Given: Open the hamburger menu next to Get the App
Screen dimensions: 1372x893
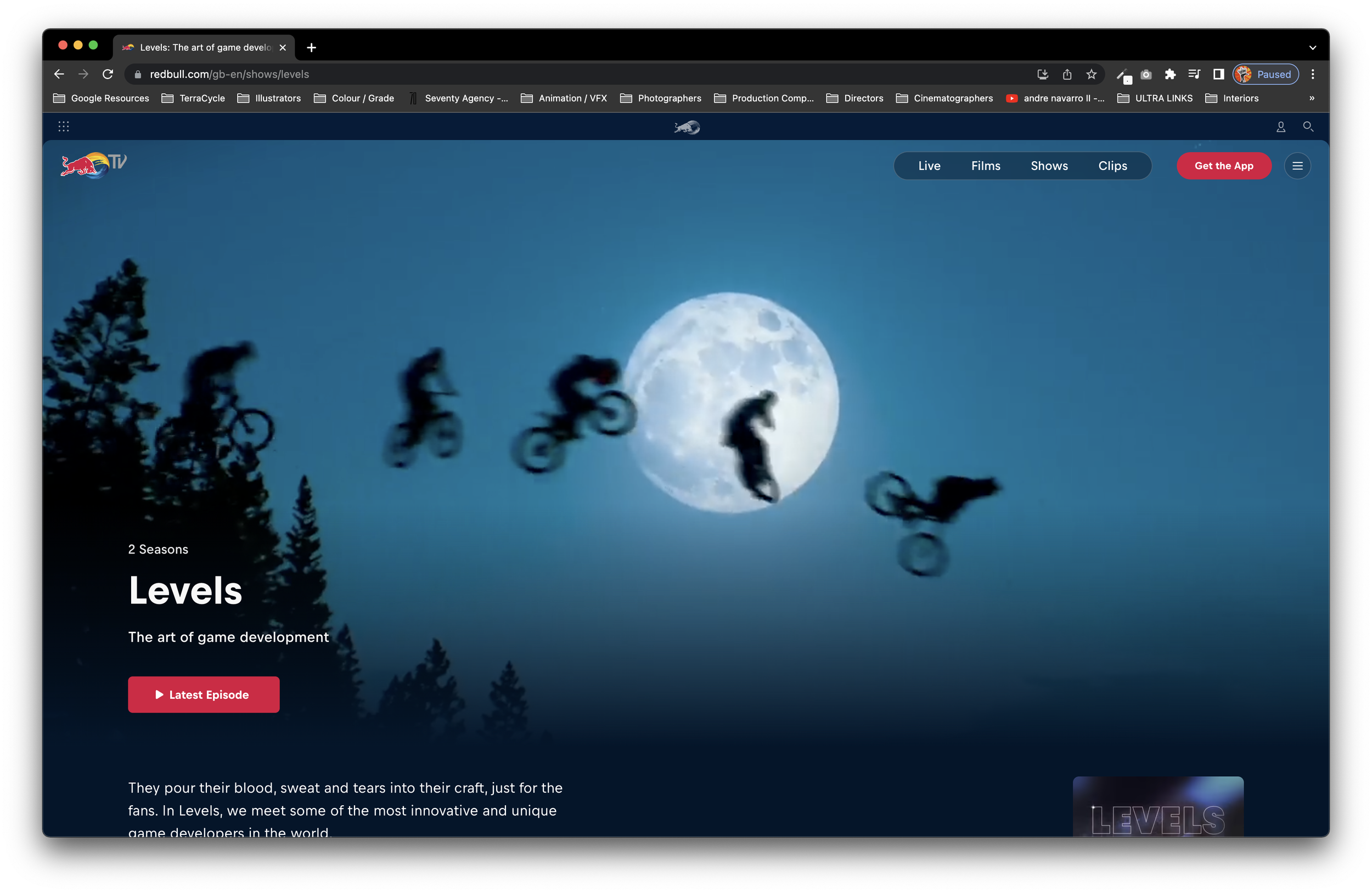Looking at the screenshot, I should pos(1297,166).
